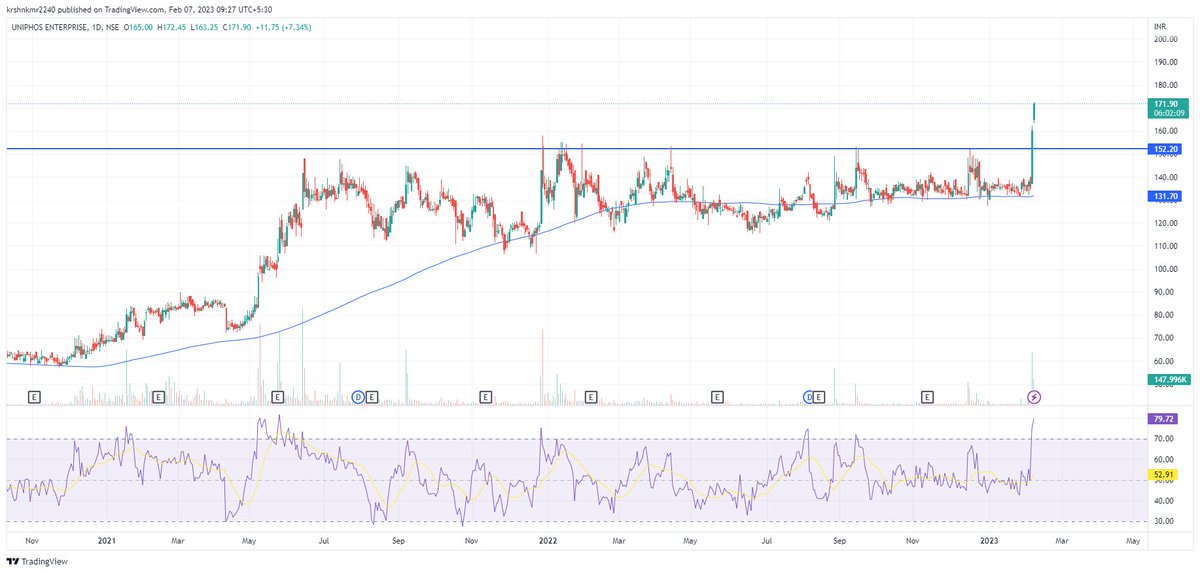Click the purple lightning event marker
The height and width of the screenshot is (573, 1200).
click(x=1035, y=397)
